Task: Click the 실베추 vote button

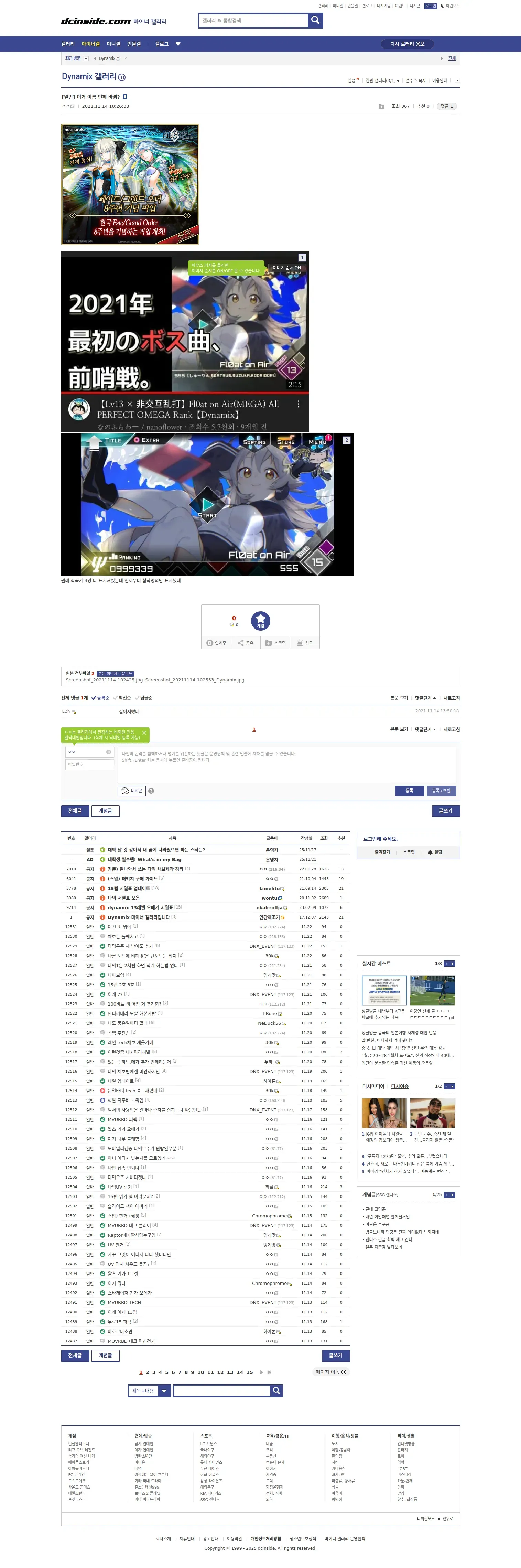Action: 216,643
